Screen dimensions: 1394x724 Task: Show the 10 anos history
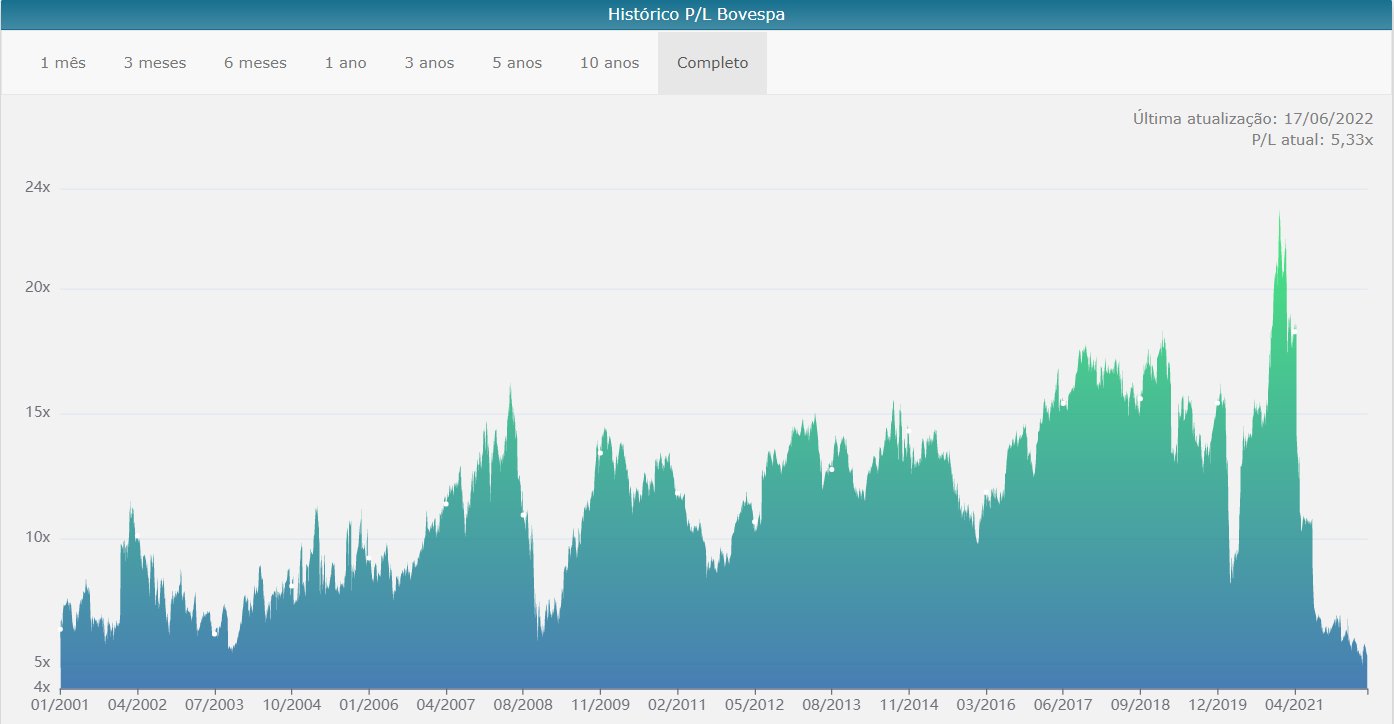(609, 63)
